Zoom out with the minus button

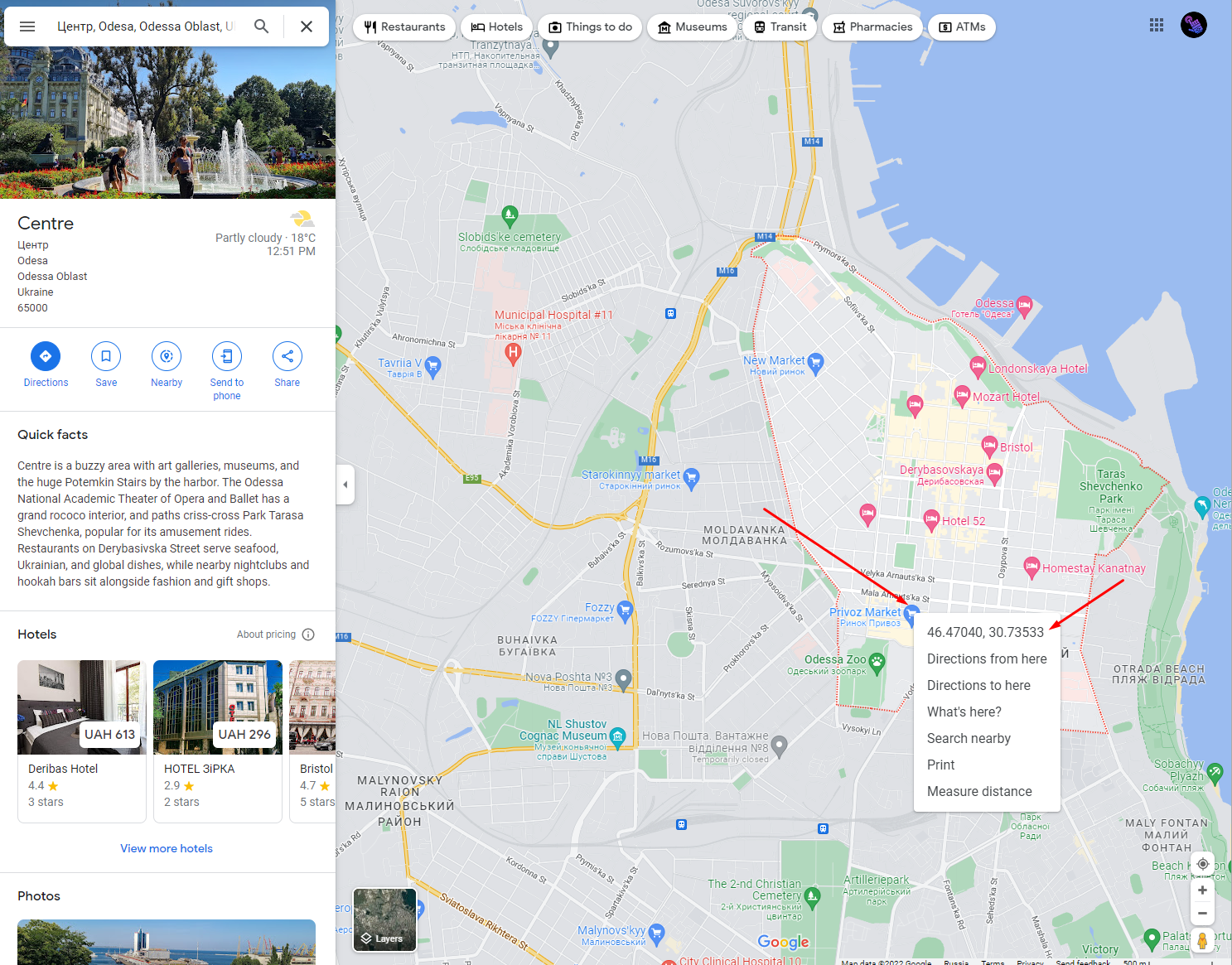[1203, 914]
